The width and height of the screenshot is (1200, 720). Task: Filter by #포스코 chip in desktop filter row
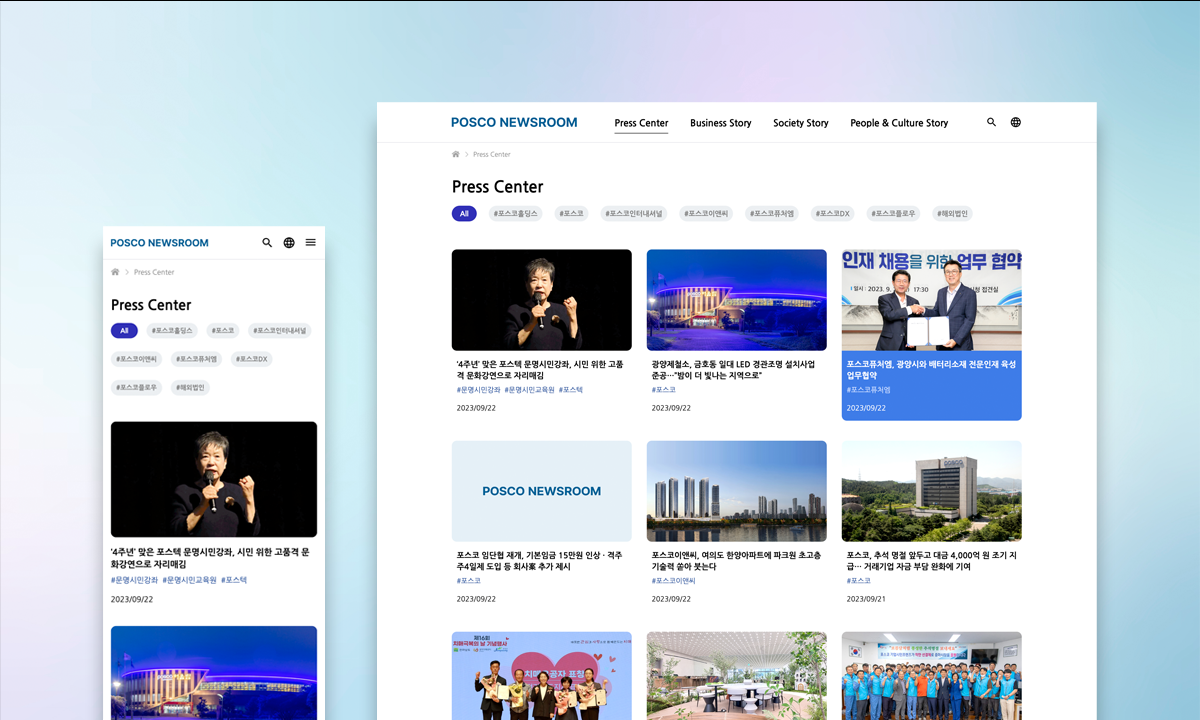(x=572, y=214)
